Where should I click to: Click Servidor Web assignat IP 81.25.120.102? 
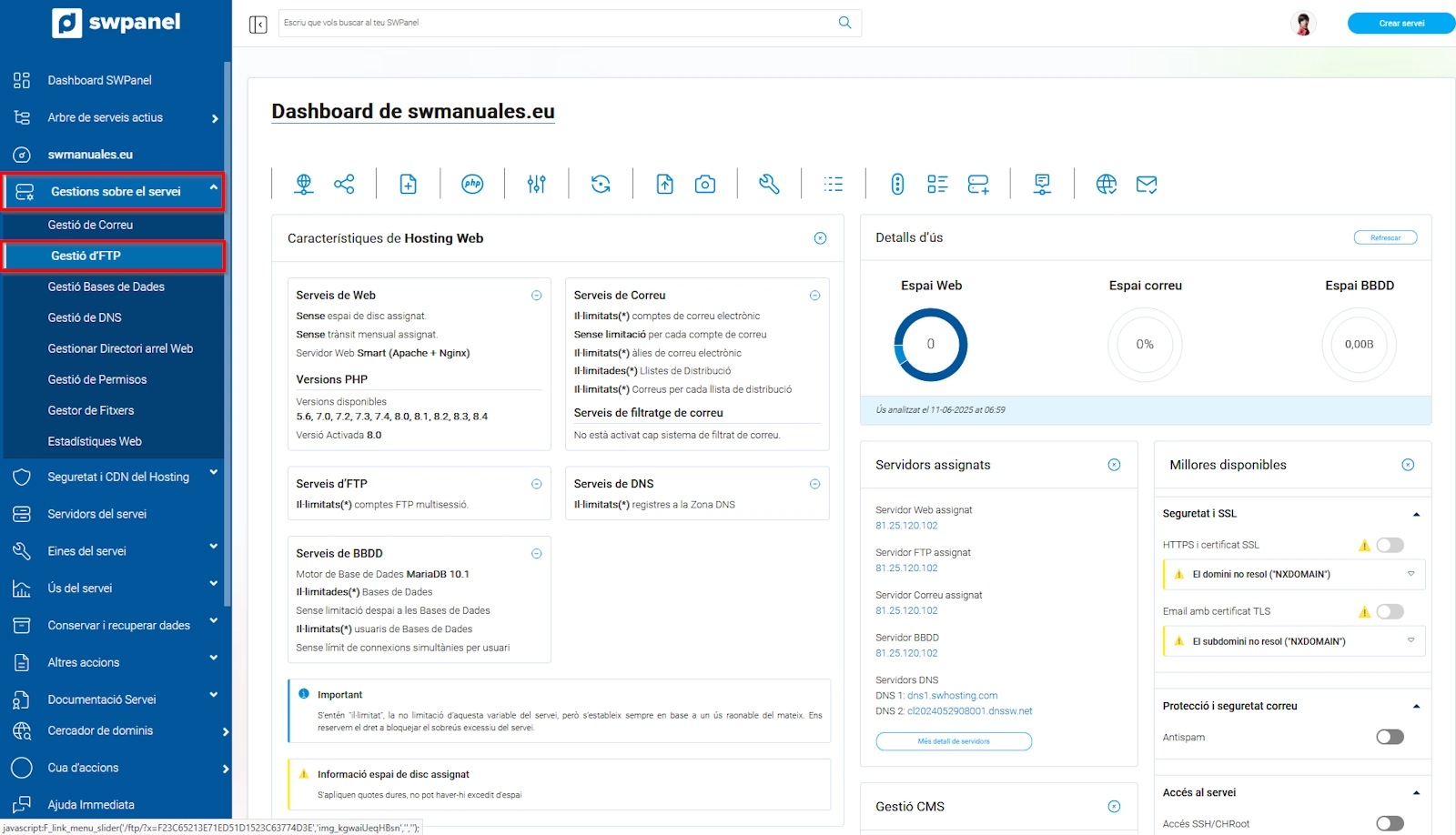point(906,526)
